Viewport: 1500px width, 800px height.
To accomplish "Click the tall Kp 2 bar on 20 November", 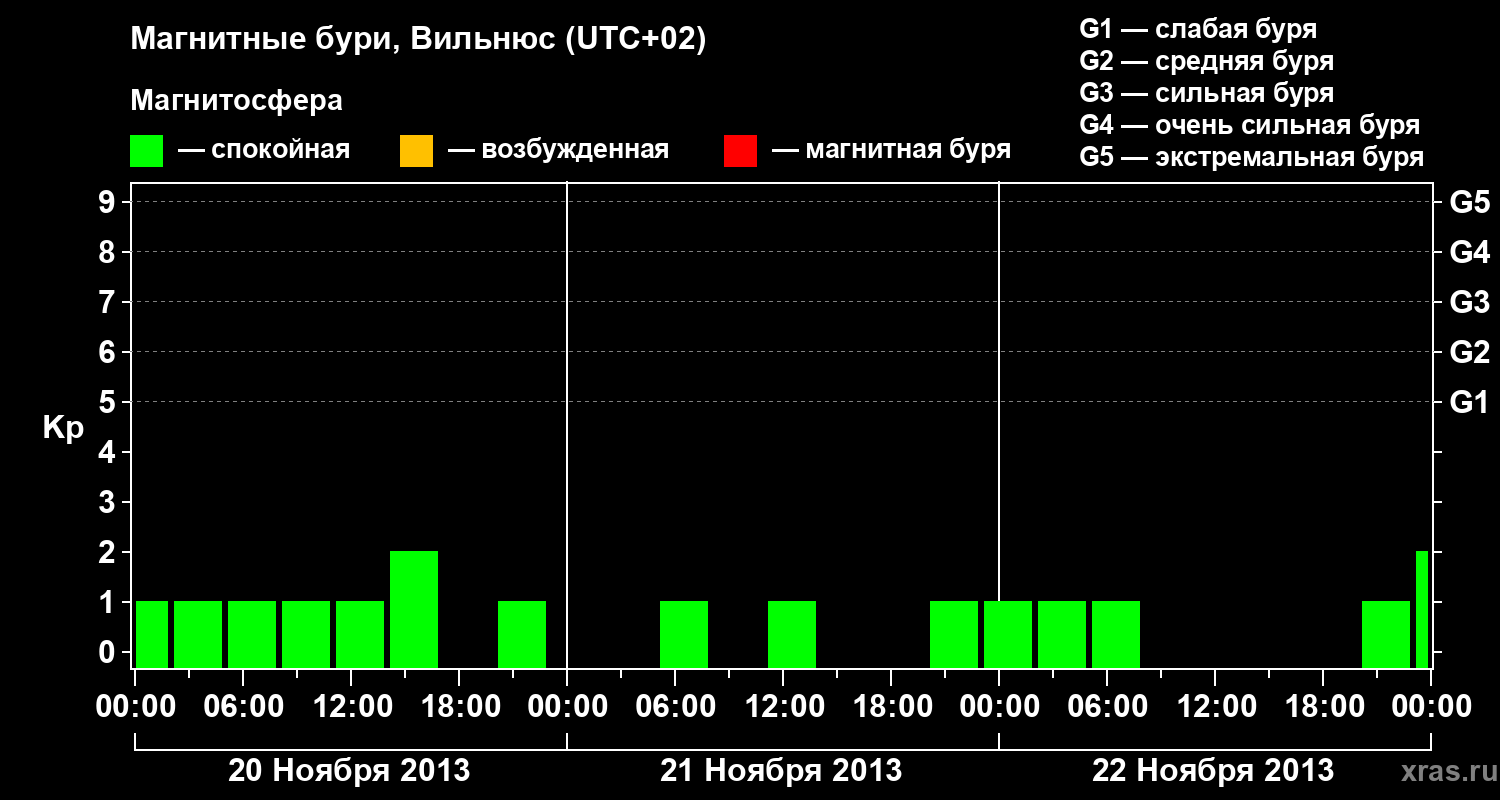I will 414,609.
